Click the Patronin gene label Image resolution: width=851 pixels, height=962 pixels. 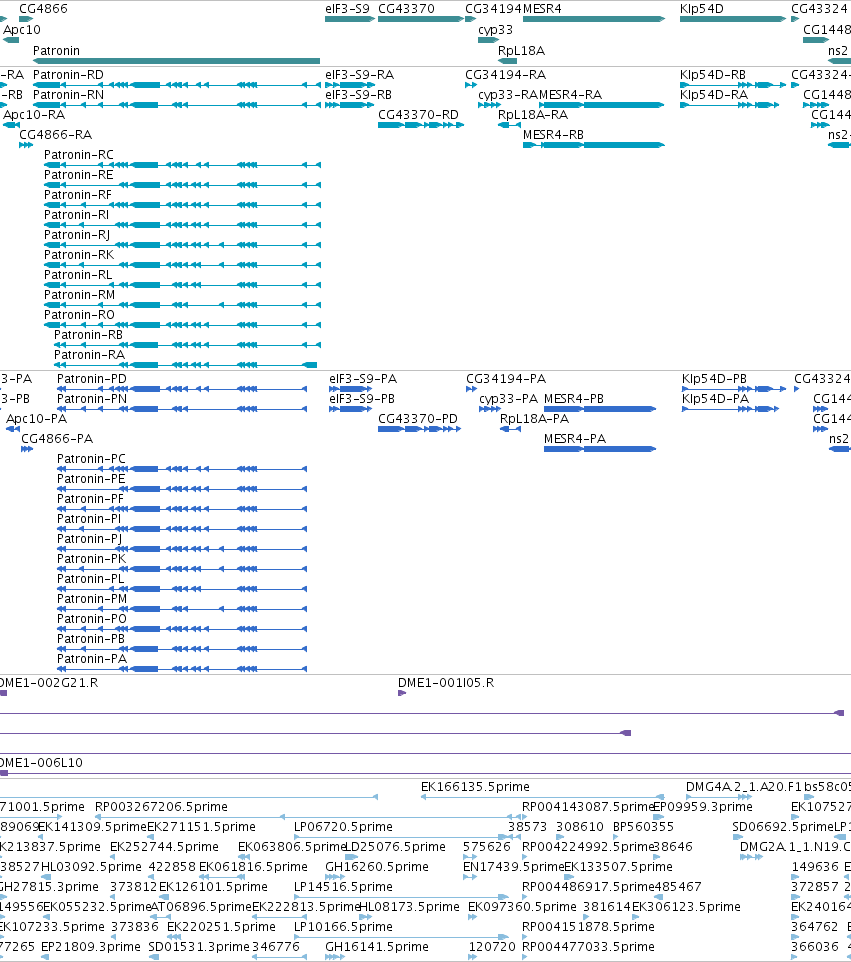point(56,50)
